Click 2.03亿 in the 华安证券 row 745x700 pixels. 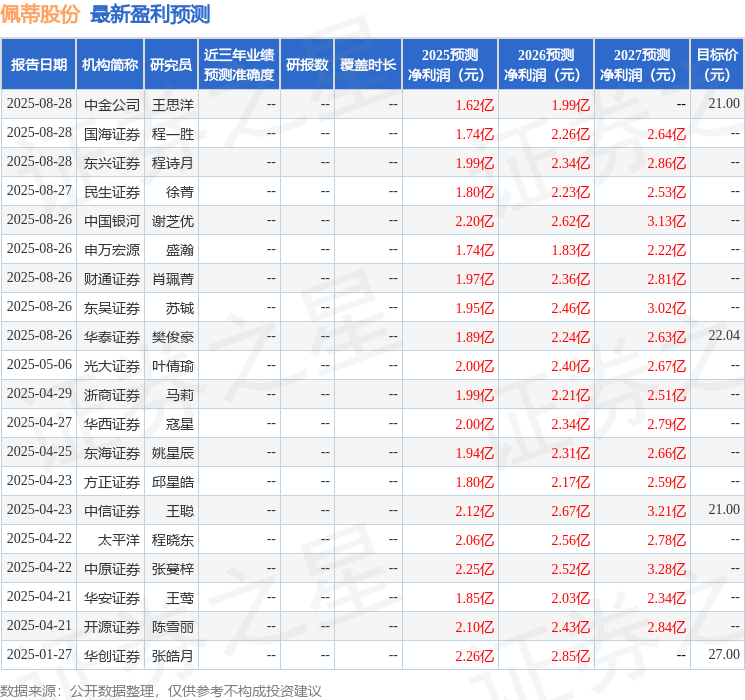571,598
